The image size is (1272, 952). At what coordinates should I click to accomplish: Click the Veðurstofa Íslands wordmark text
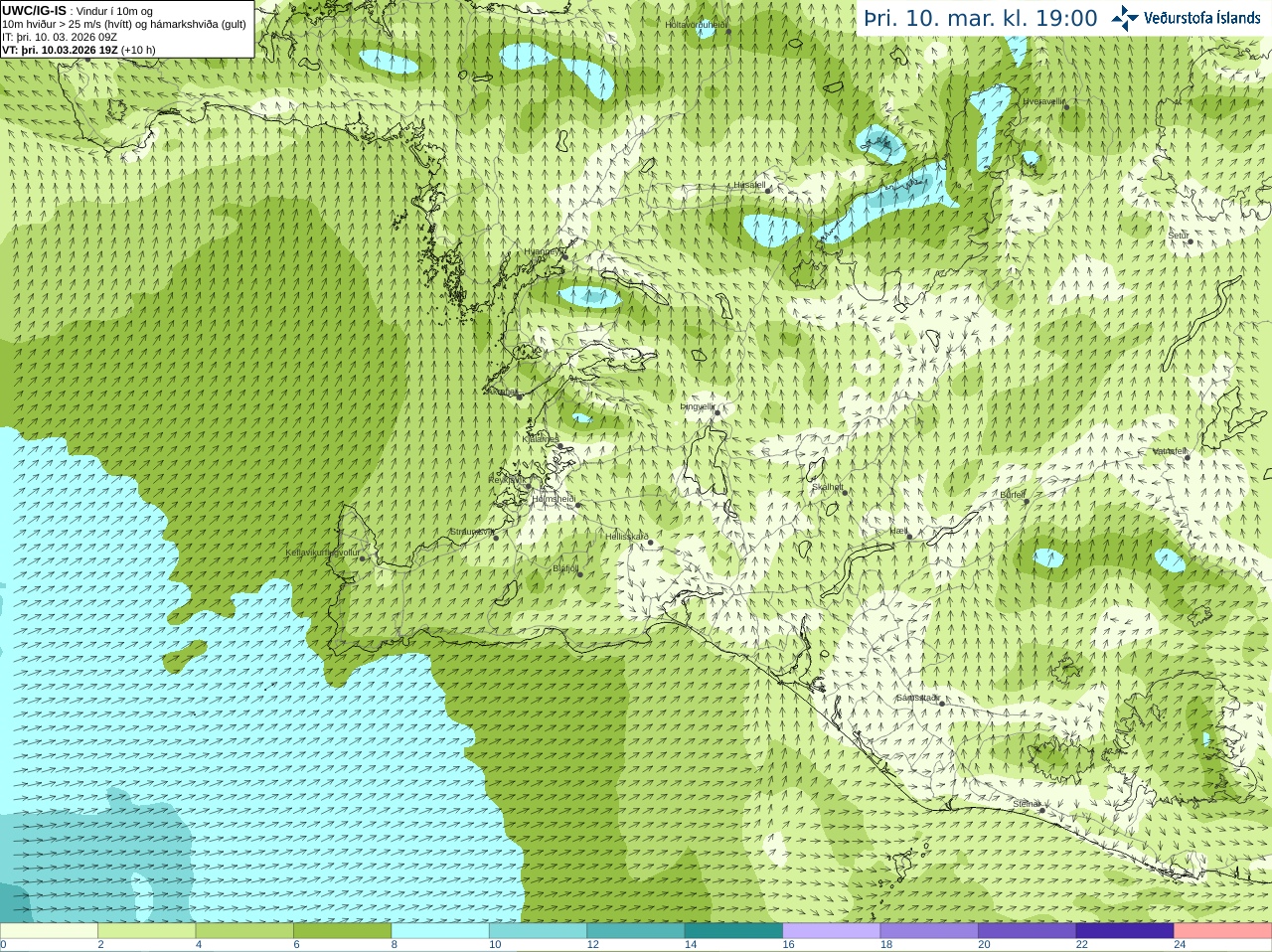pyautogui.click(x=1201, y=18)
